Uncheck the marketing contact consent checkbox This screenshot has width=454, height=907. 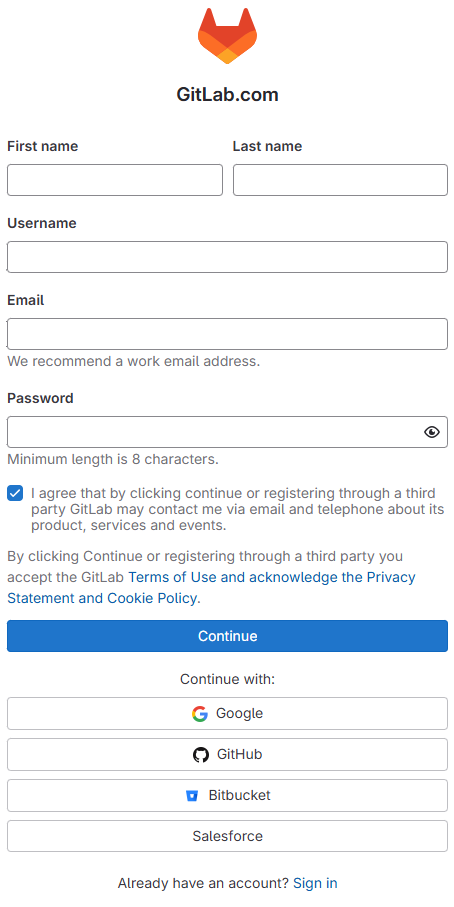15,493
